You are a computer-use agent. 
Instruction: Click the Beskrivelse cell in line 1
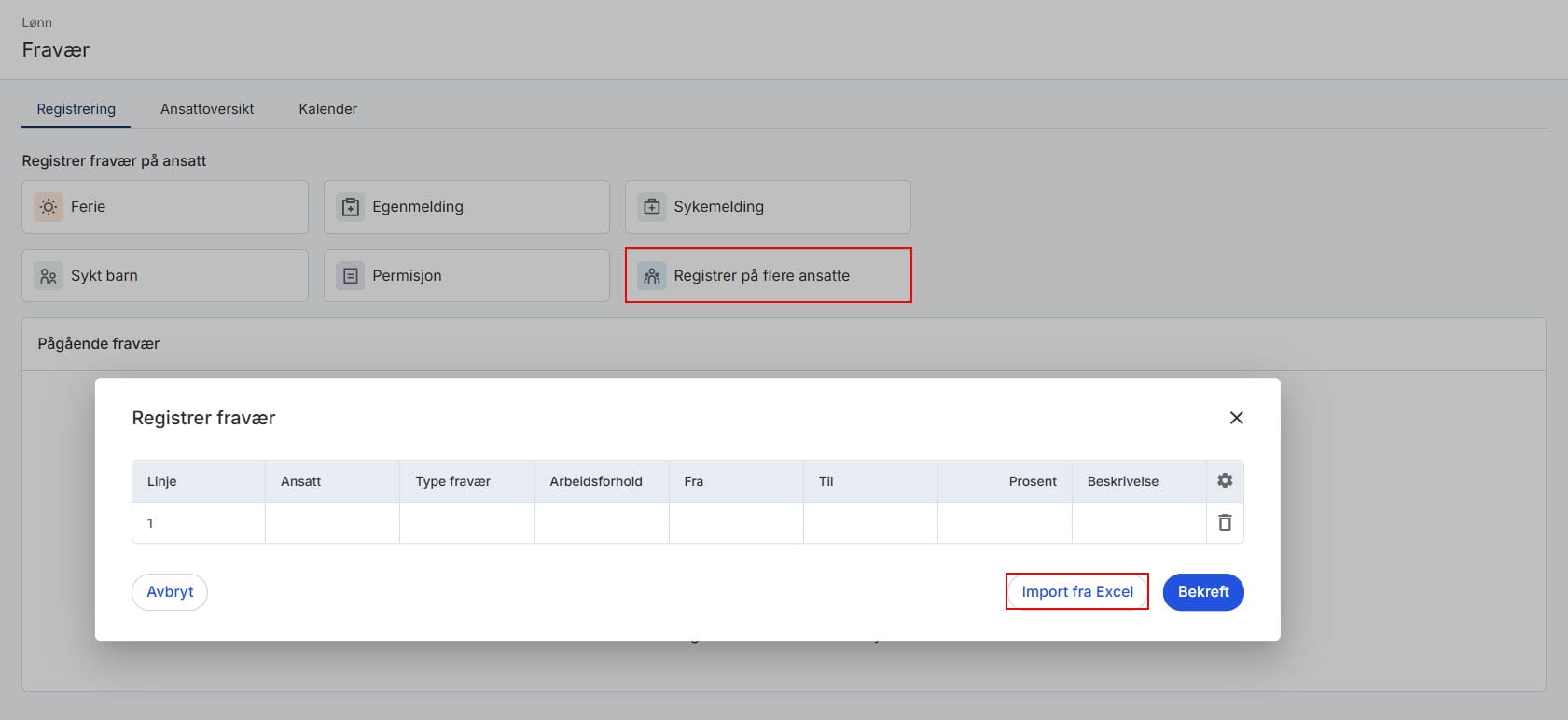pos(1139,523)
